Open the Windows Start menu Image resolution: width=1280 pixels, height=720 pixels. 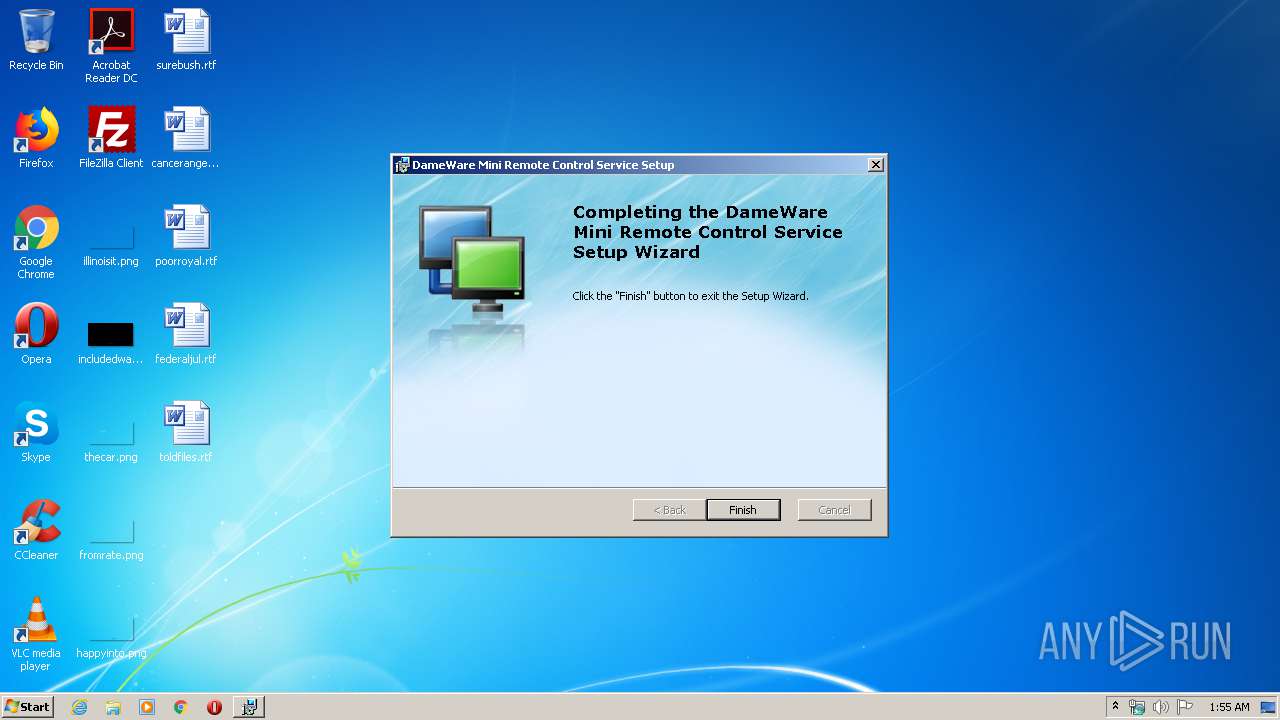tap(28, 706)
